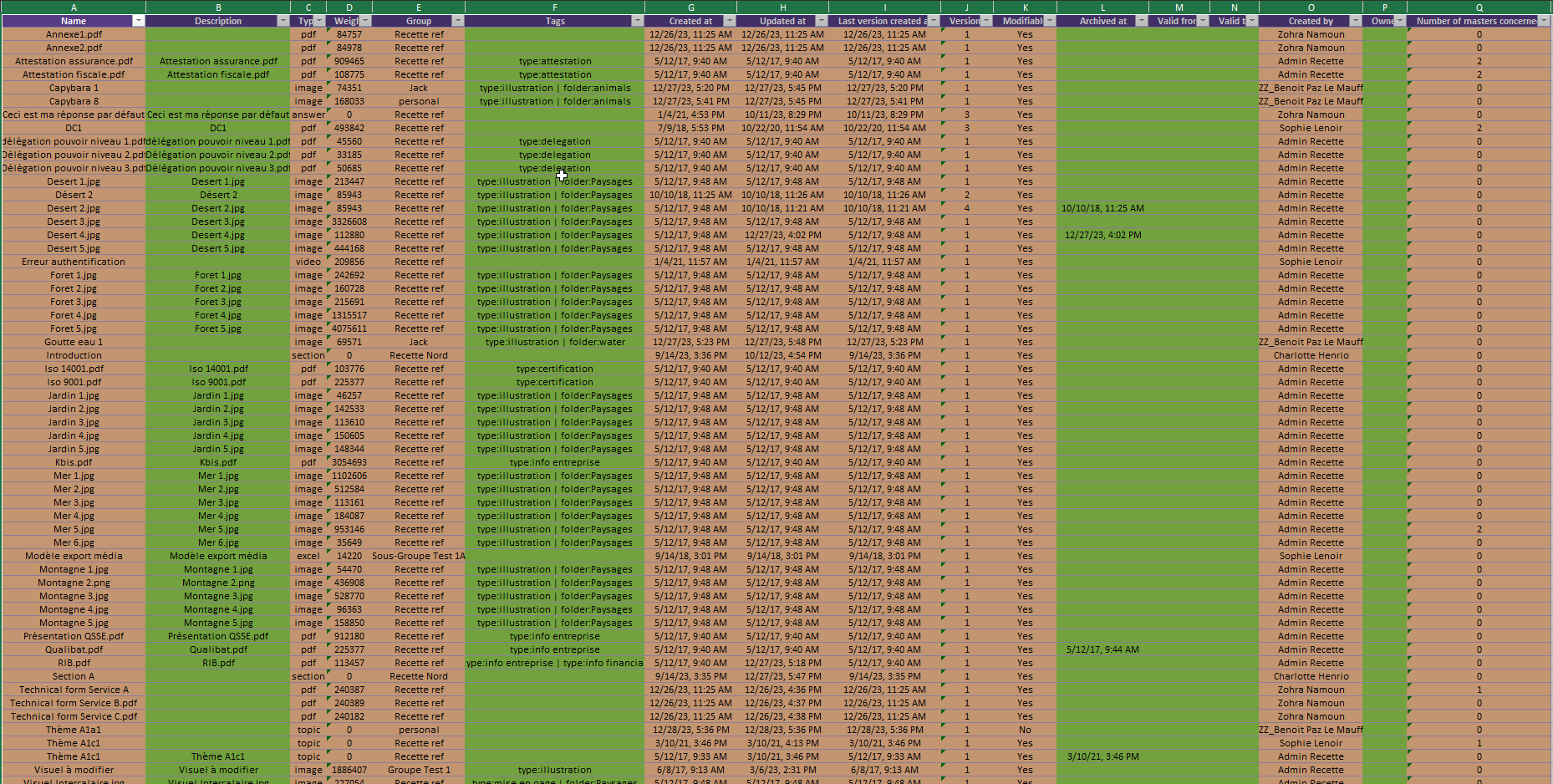Click the Introduction name cell

click(74, 355)
